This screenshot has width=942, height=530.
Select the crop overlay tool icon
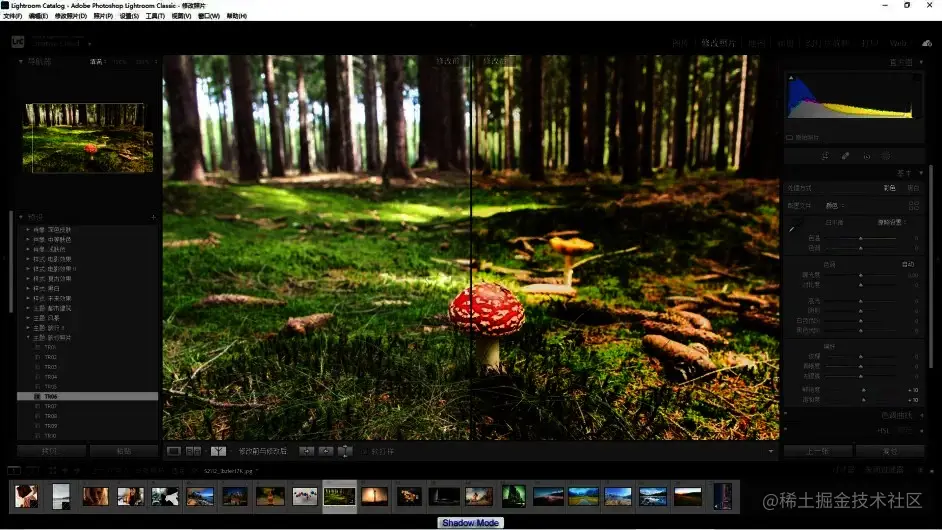825,156
